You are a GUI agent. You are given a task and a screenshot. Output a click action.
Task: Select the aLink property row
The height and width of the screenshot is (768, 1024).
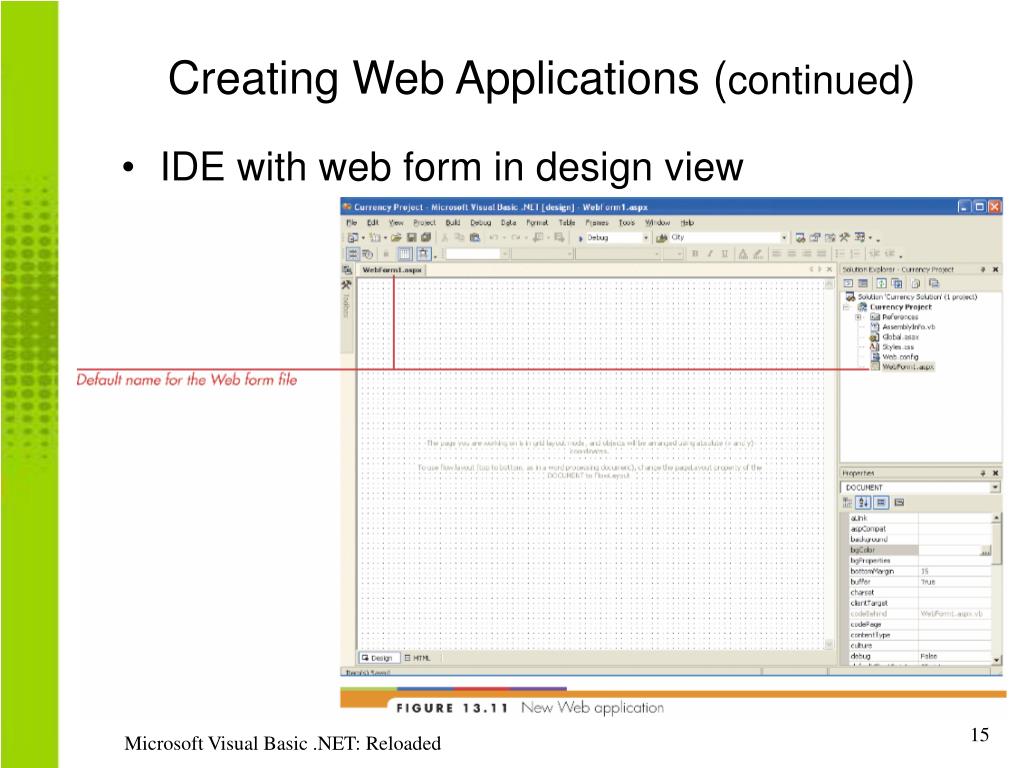[920, 518]
